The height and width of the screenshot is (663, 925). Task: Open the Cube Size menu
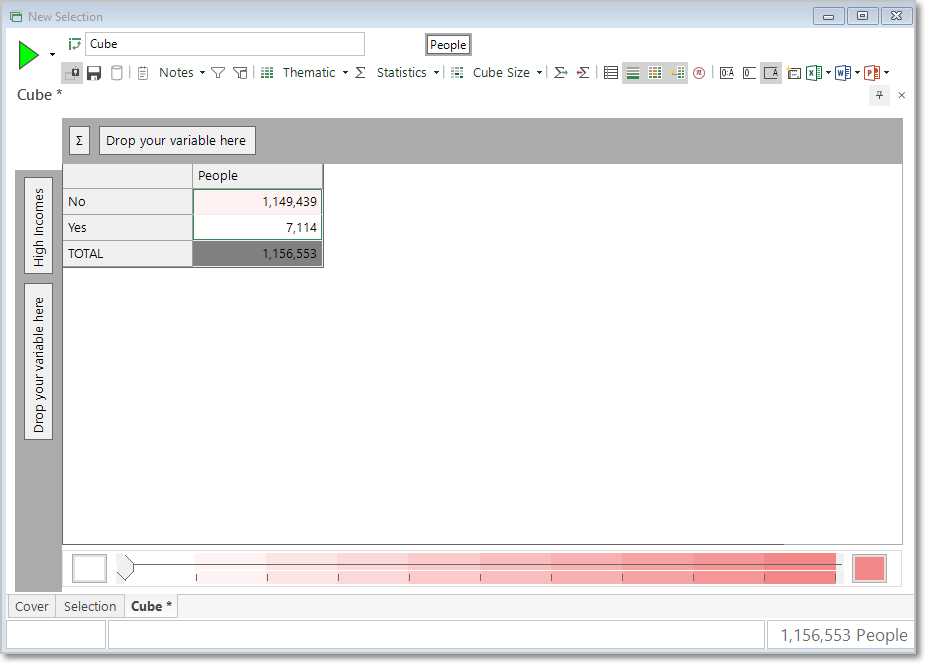pos(501,73)
